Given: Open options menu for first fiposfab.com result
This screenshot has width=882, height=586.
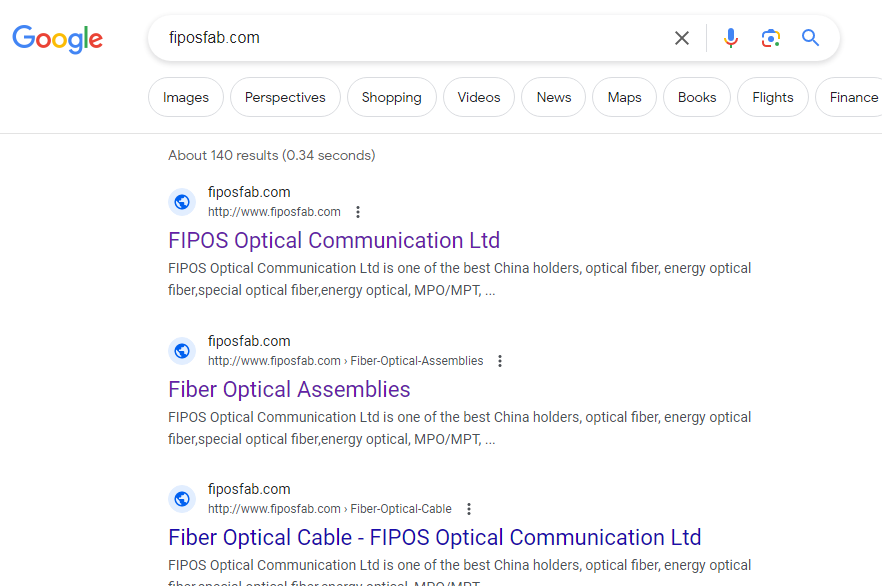Looking at the screenshot, I should (x=358, y=212).
